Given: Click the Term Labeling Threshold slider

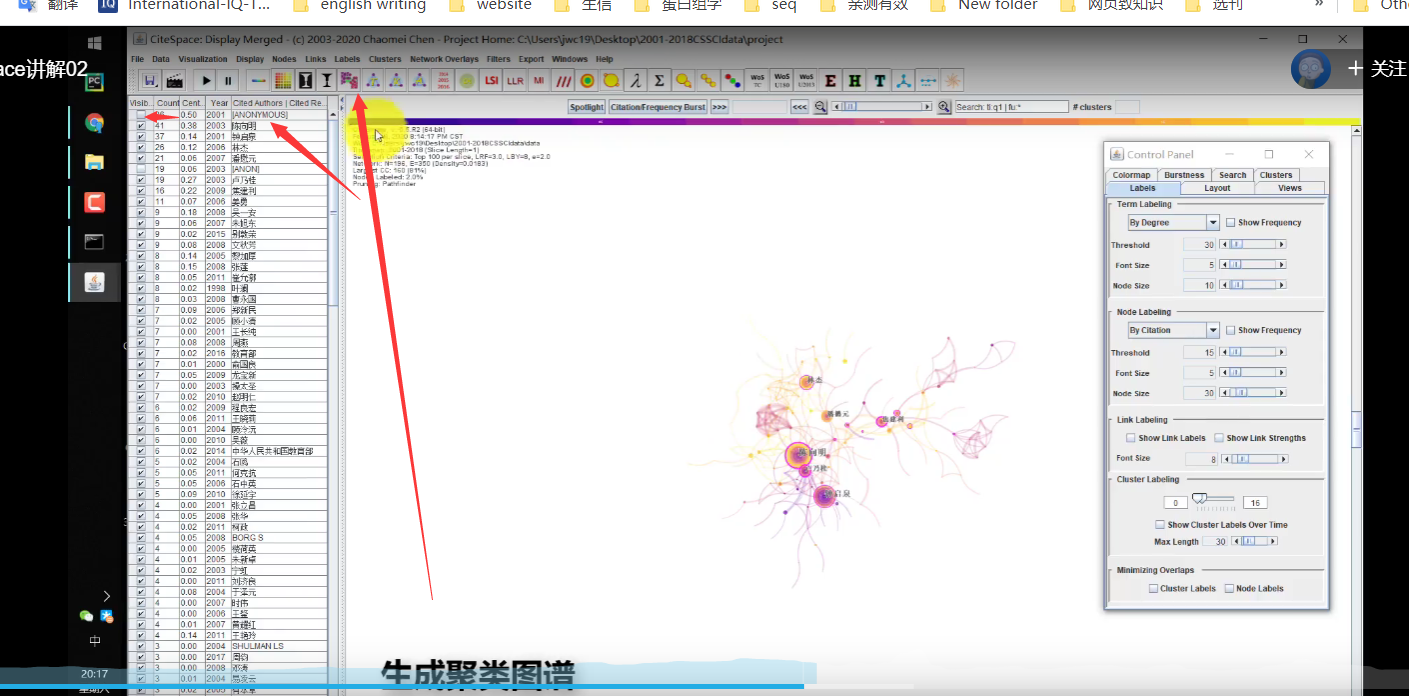Looking at the screenshot, I should click(1253, 245).
